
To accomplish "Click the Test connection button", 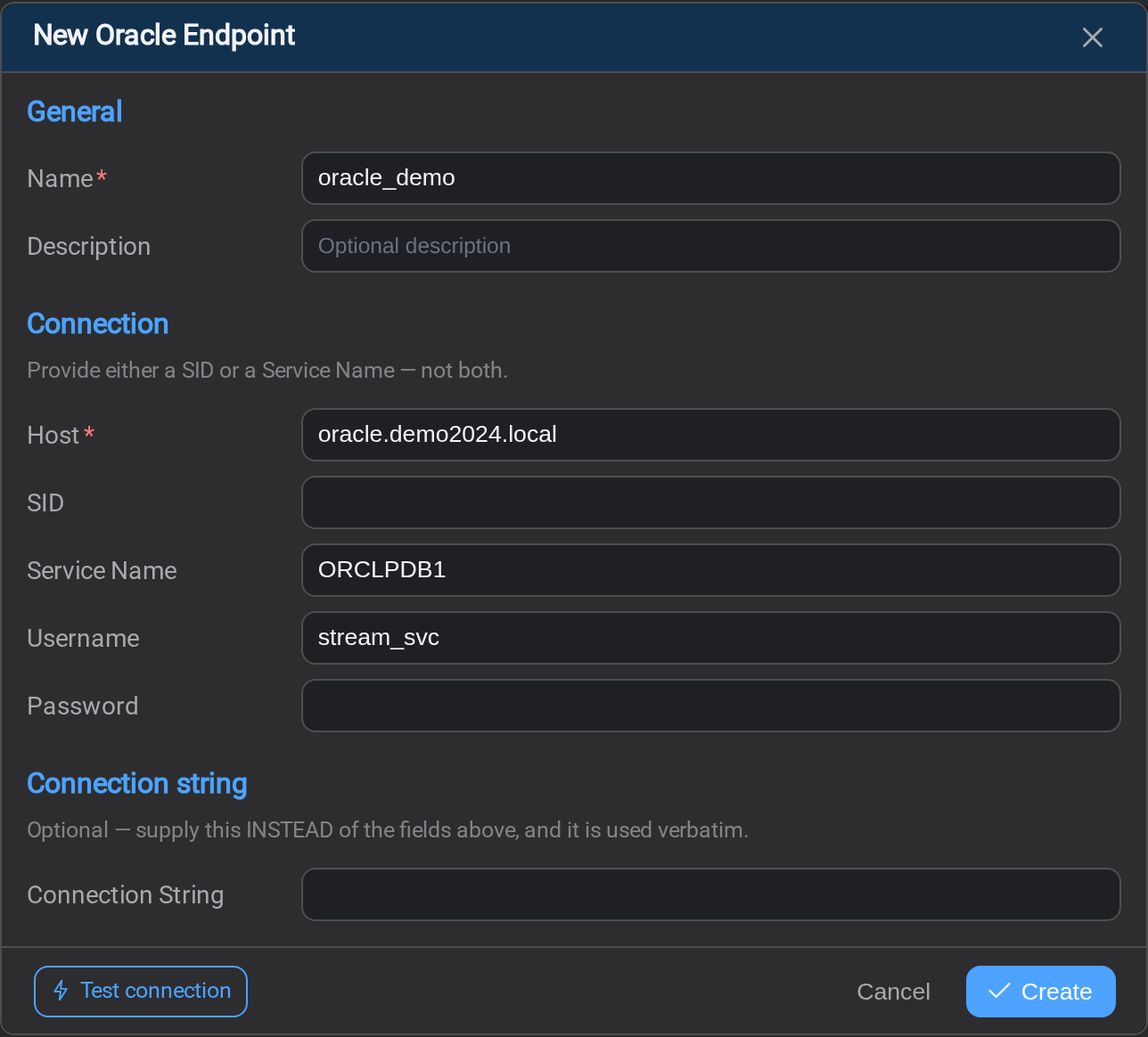I will click(141, 992).
